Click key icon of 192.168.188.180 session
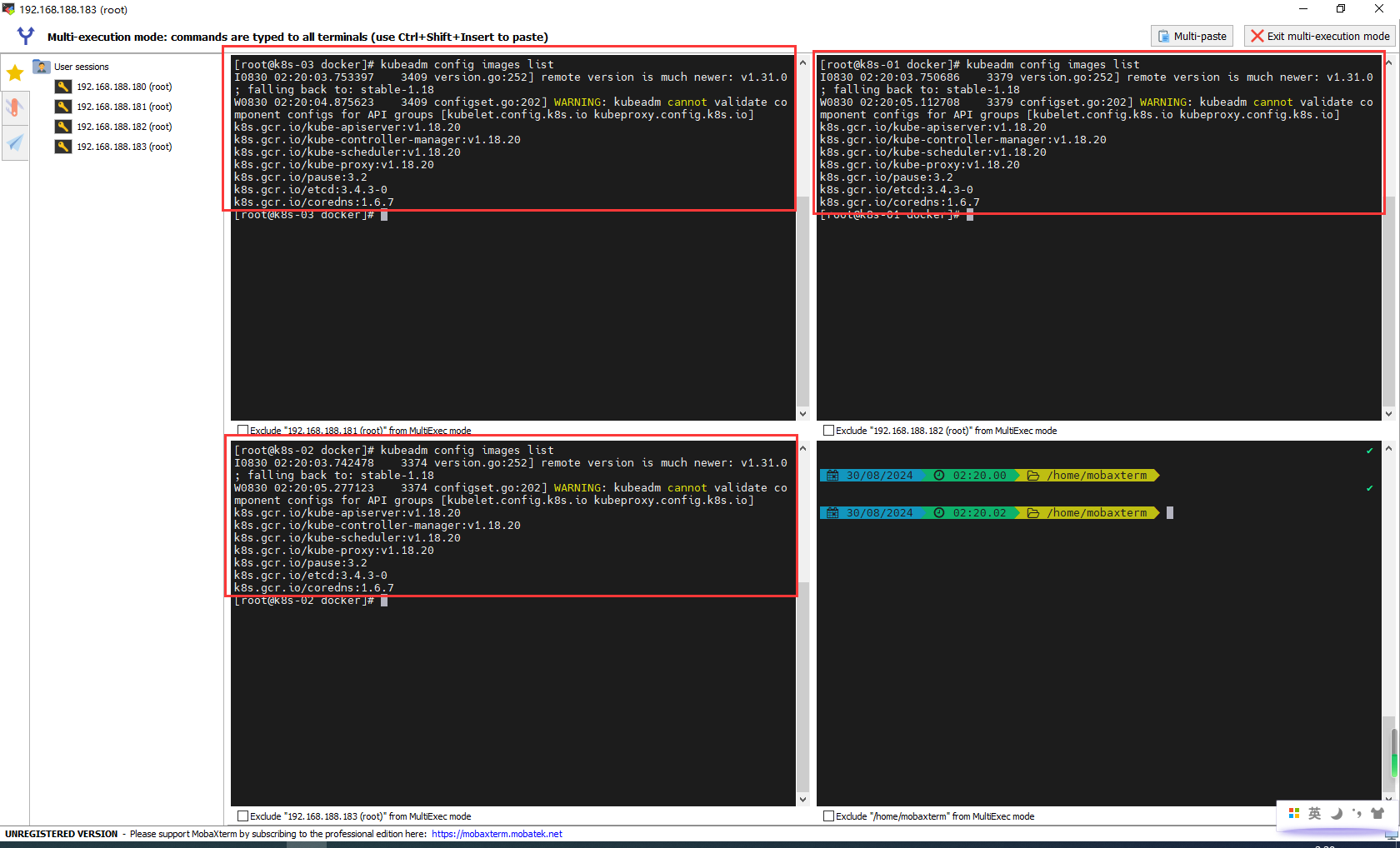 click(x=63, y=87)
